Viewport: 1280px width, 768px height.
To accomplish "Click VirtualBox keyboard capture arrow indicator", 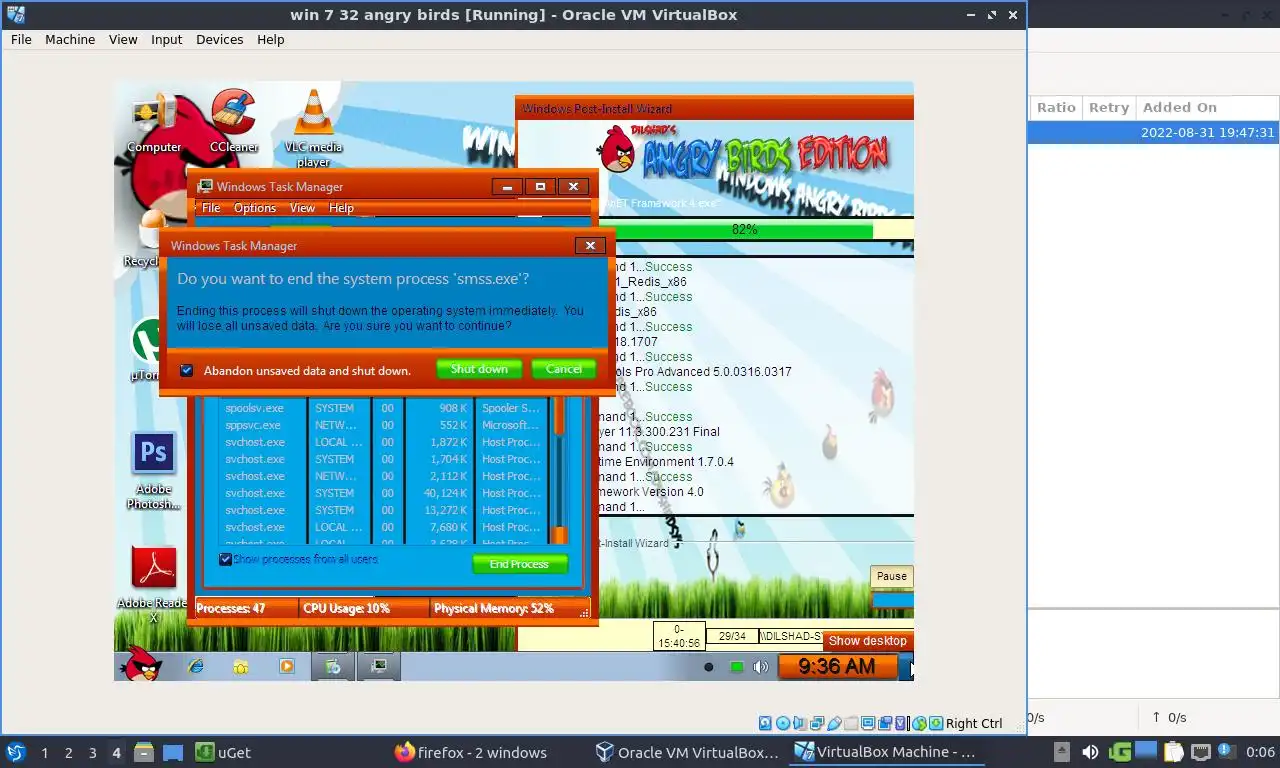I will (935, 723).
